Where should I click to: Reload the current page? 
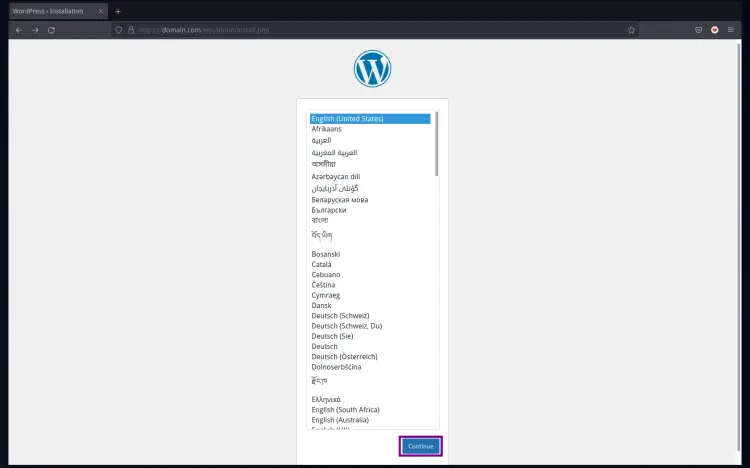pos(51,30)
